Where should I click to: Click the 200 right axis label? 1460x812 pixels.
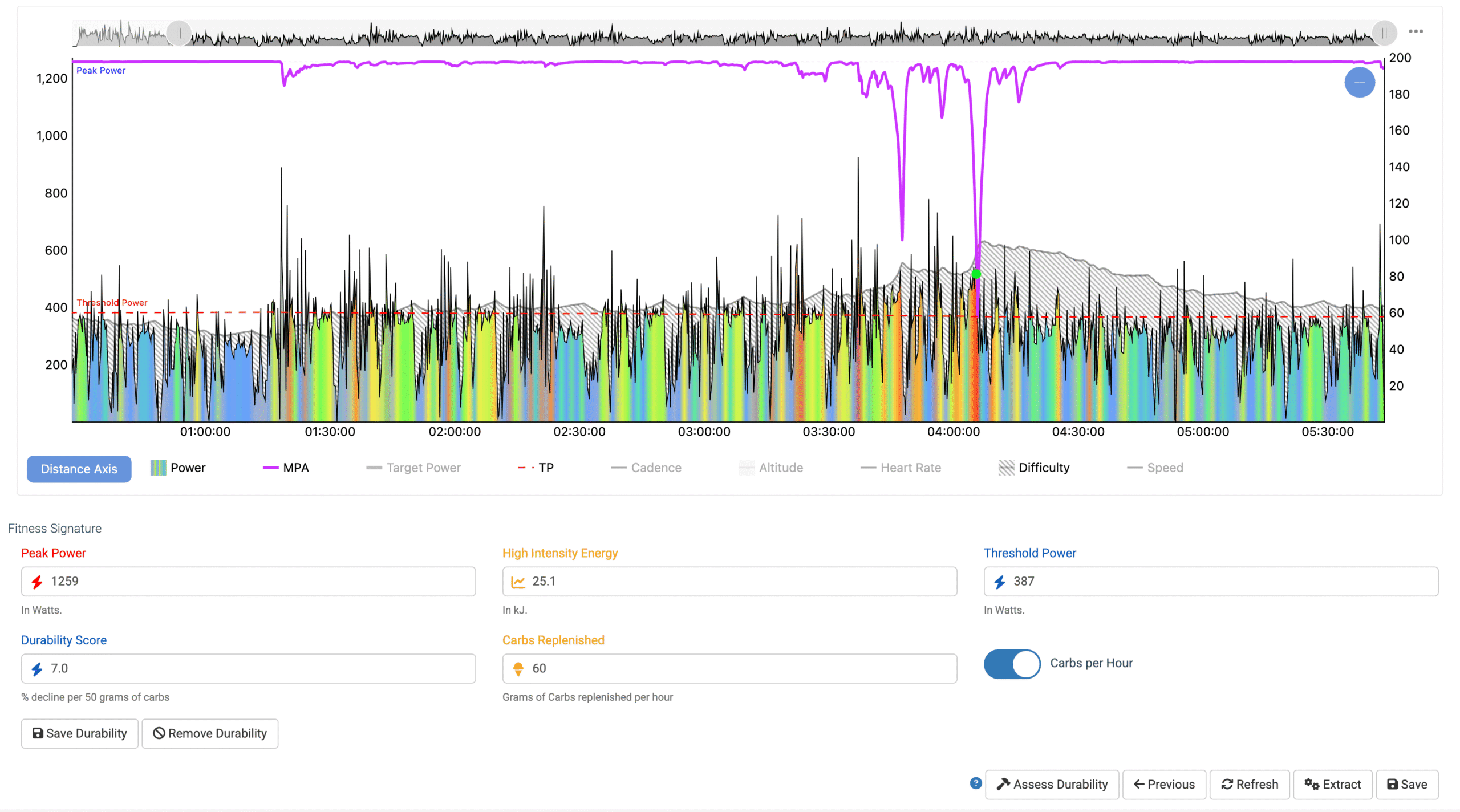click(1400, 58)
